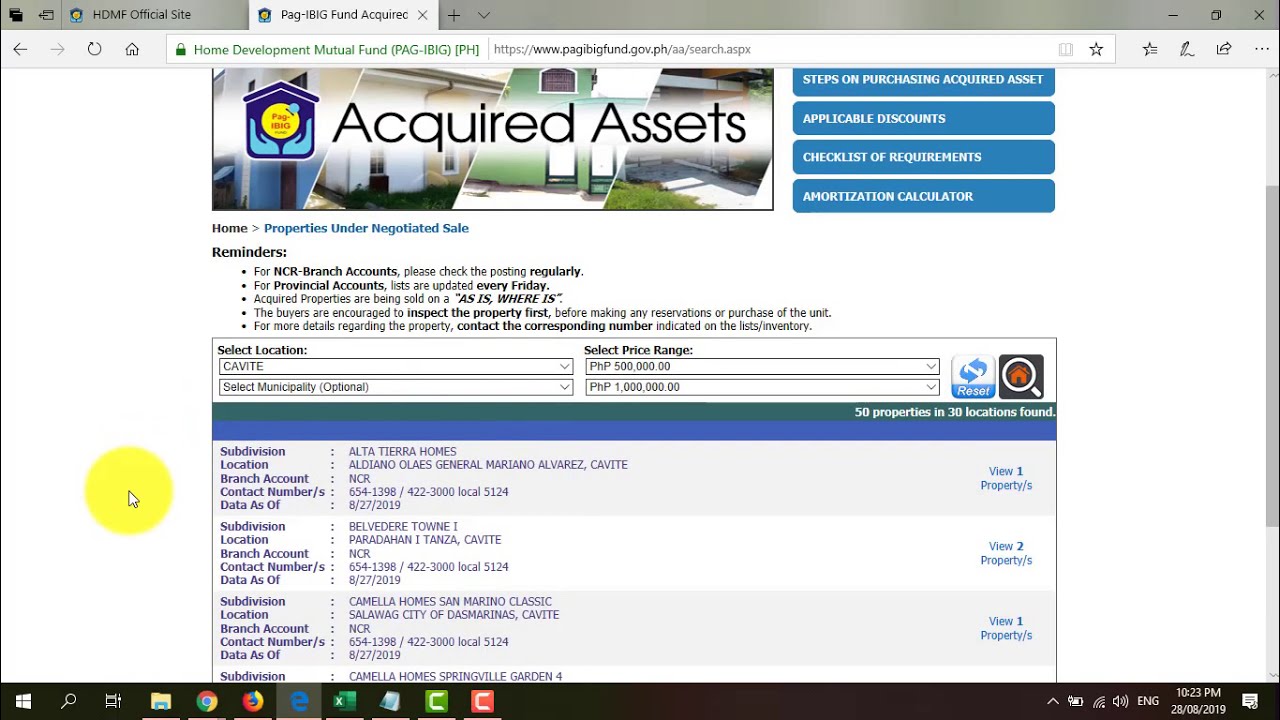This screenshot has width=1280, height=720.
Task: Open the PhP 1,000,000.00 maximum price dropdown
Action: [763, 387]
